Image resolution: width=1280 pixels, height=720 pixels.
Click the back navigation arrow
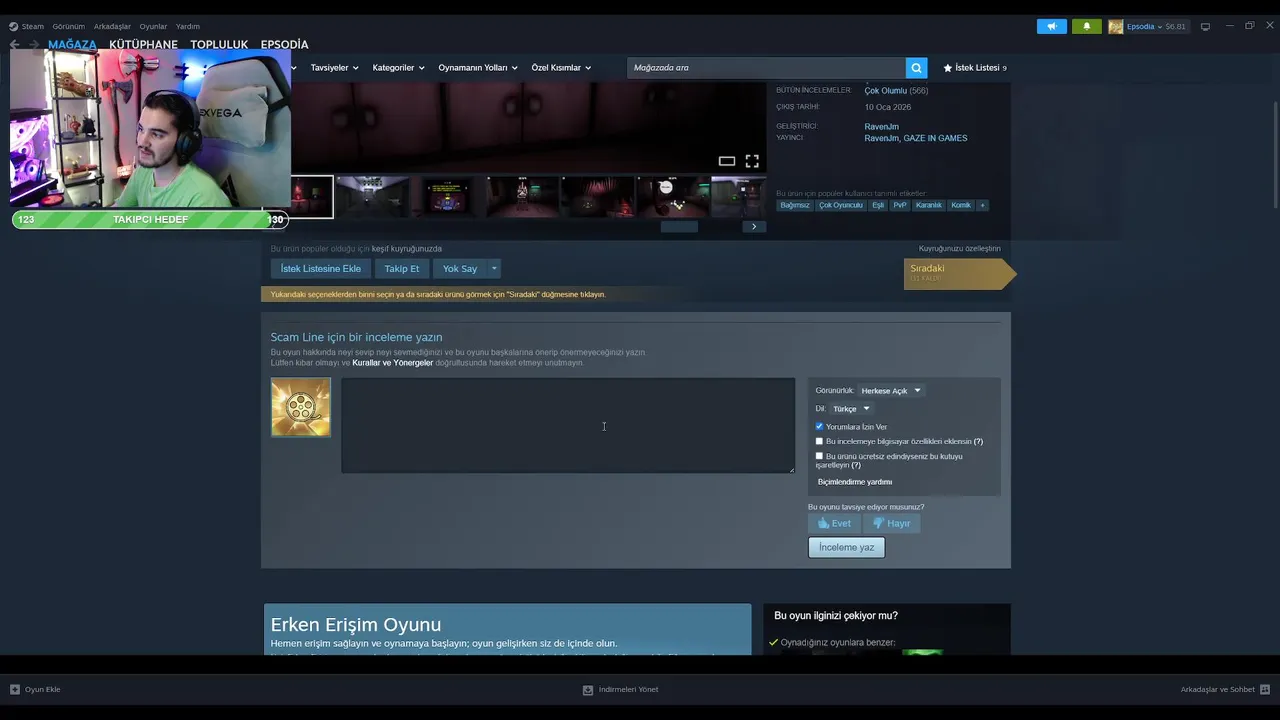(x=15, y=44)
